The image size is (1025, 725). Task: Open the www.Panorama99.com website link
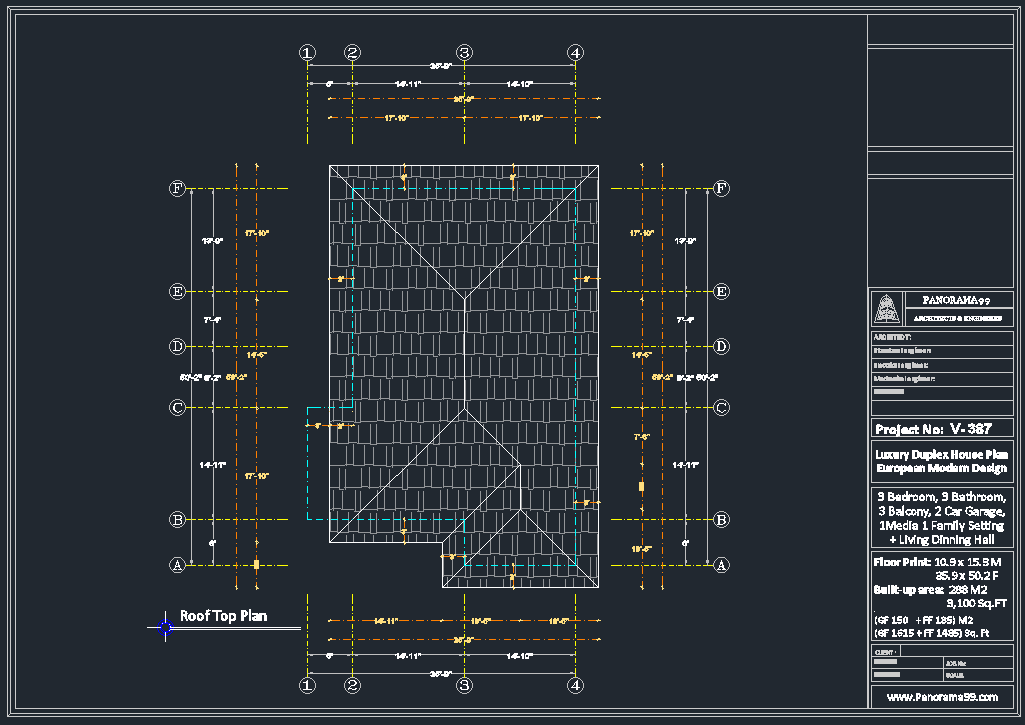pos(941,697)
